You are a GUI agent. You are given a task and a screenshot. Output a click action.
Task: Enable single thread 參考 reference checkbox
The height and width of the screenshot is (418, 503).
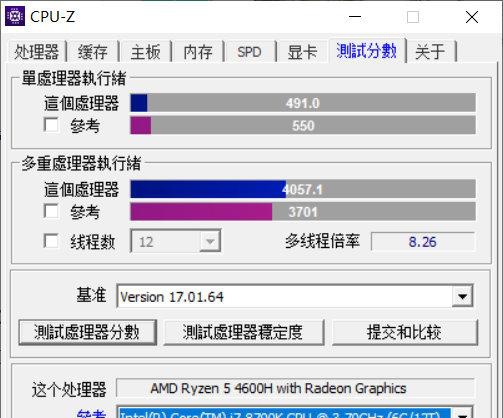(51, 125)
